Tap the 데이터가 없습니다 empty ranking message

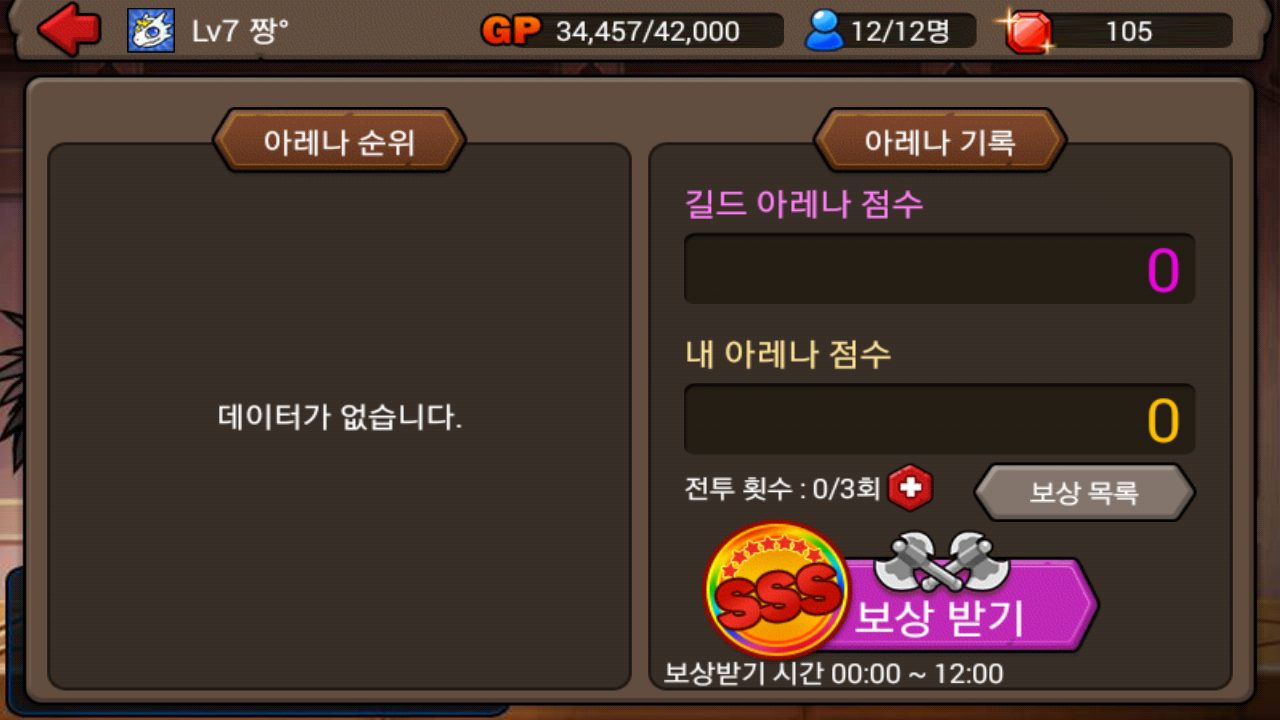340,417
